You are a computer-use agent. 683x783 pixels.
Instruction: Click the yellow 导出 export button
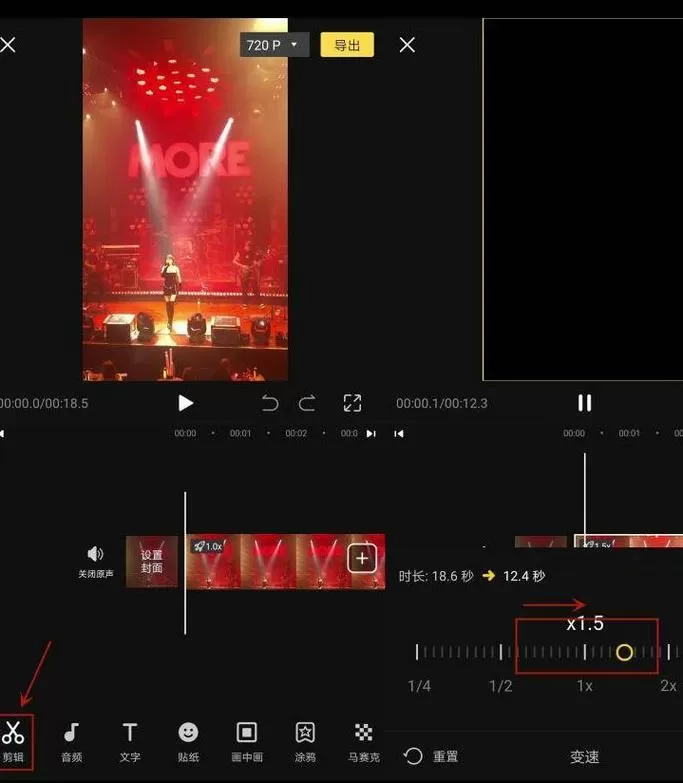click(347, 45)
